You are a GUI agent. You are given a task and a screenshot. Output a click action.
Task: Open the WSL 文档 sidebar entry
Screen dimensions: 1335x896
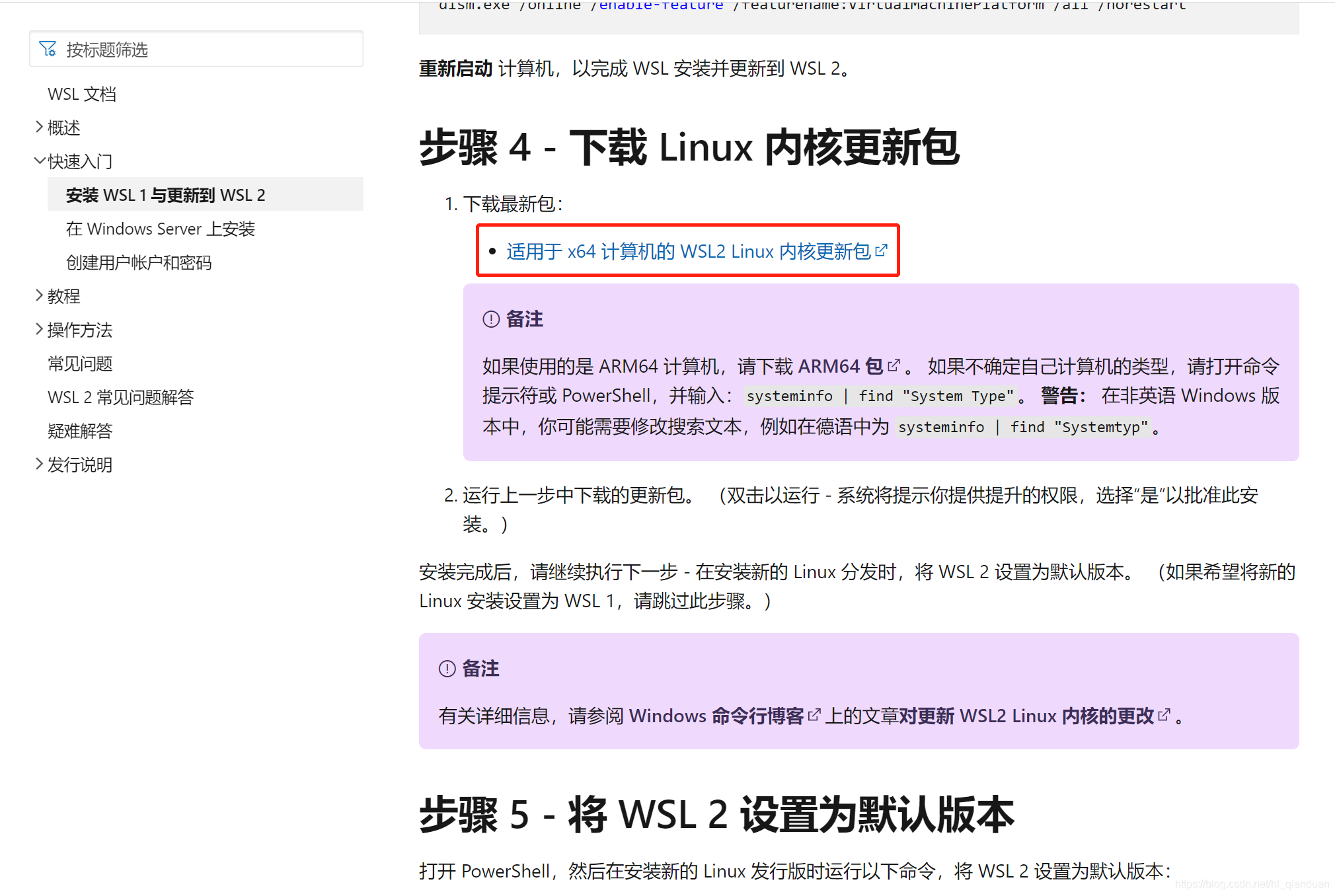pos(82,94)
